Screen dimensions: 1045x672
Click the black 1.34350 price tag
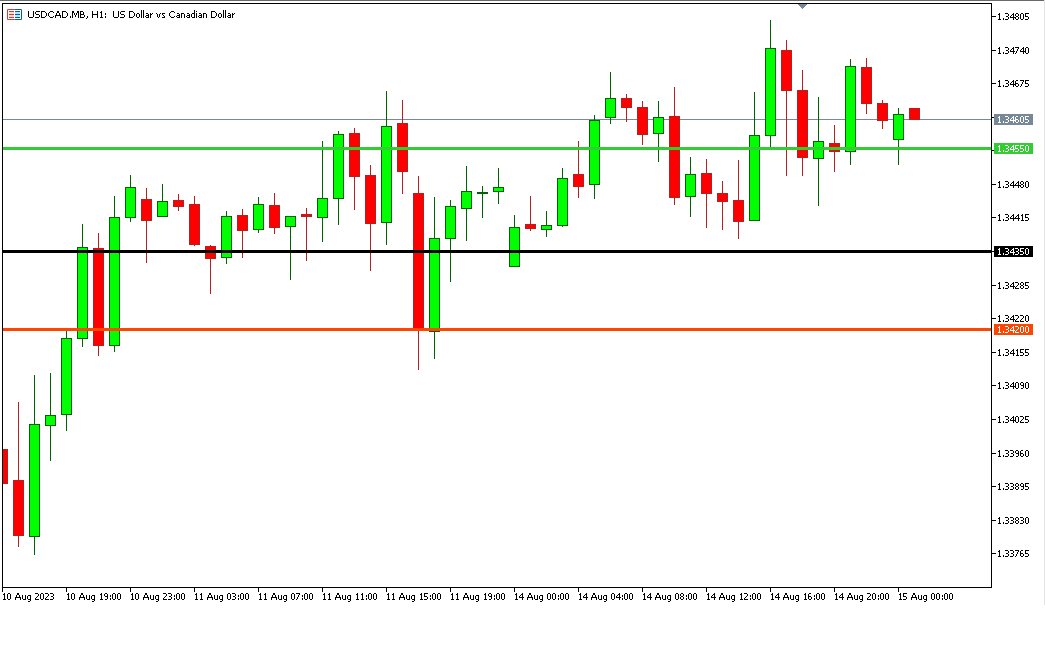(1013, 251)
